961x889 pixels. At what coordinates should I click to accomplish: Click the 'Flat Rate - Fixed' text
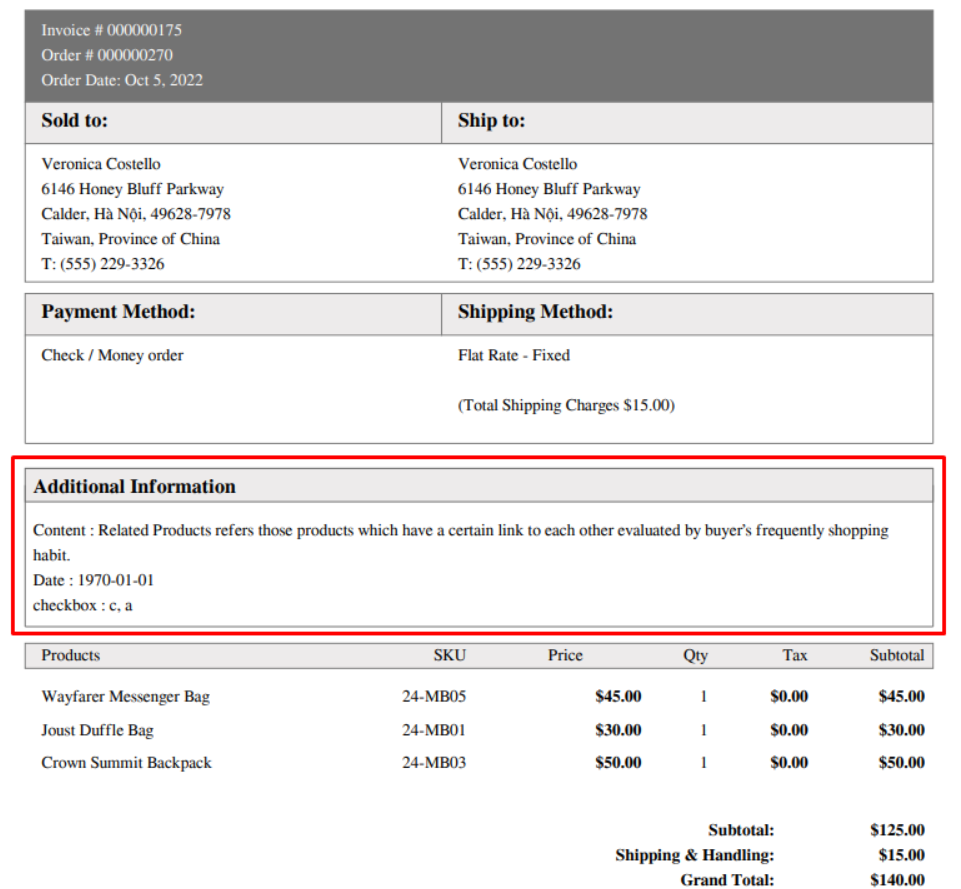tap(514, 355)
